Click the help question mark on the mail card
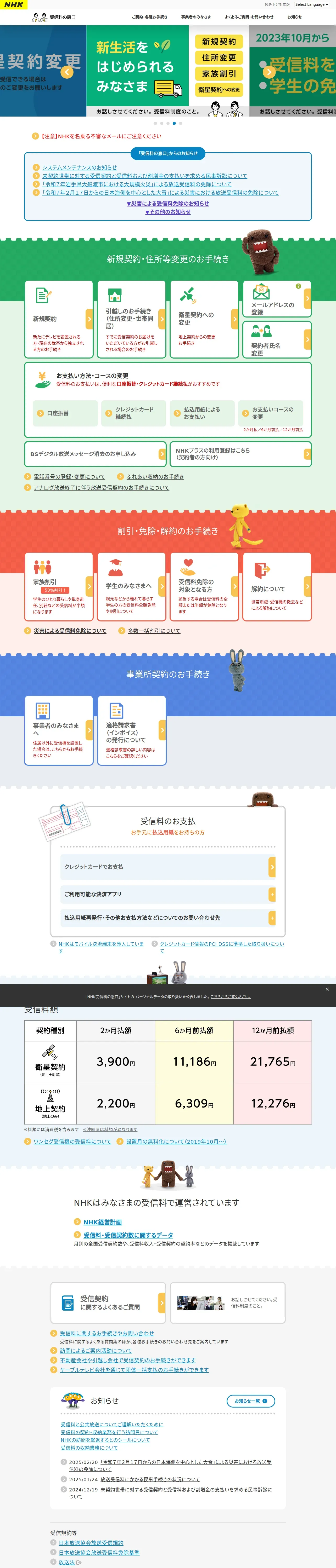This screenshot has height=1568, width=336. click(x=298, y=286)
